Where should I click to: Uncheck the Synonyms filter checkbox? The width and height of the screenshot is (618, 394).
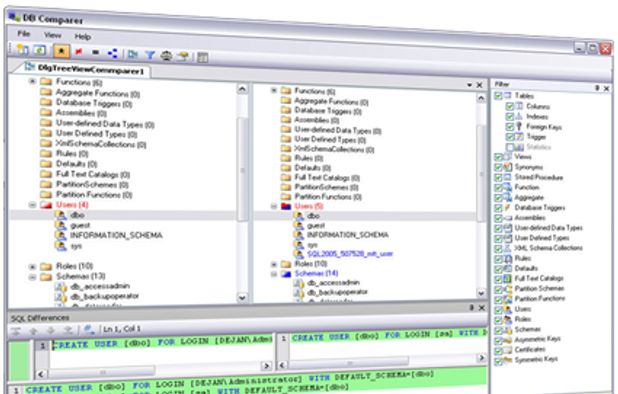(x=499, y=167)
